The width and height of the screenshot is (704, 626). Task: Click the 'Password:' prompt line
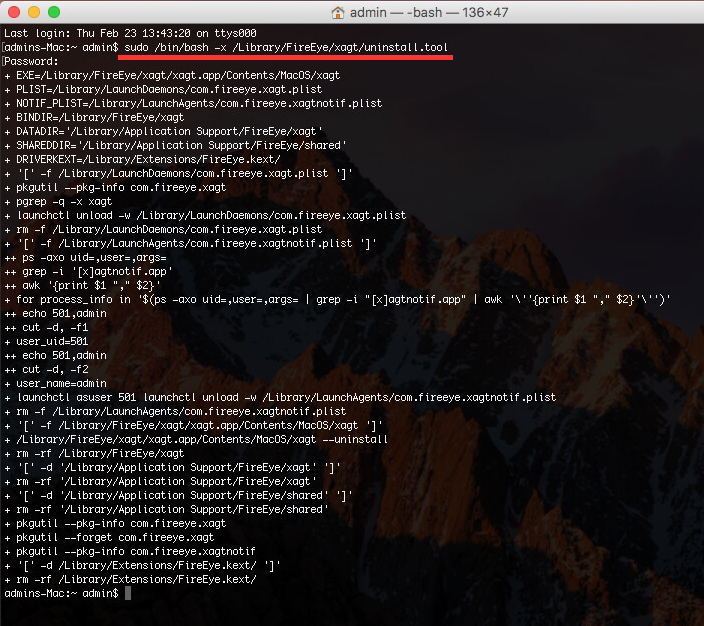[x=31, y=61]
